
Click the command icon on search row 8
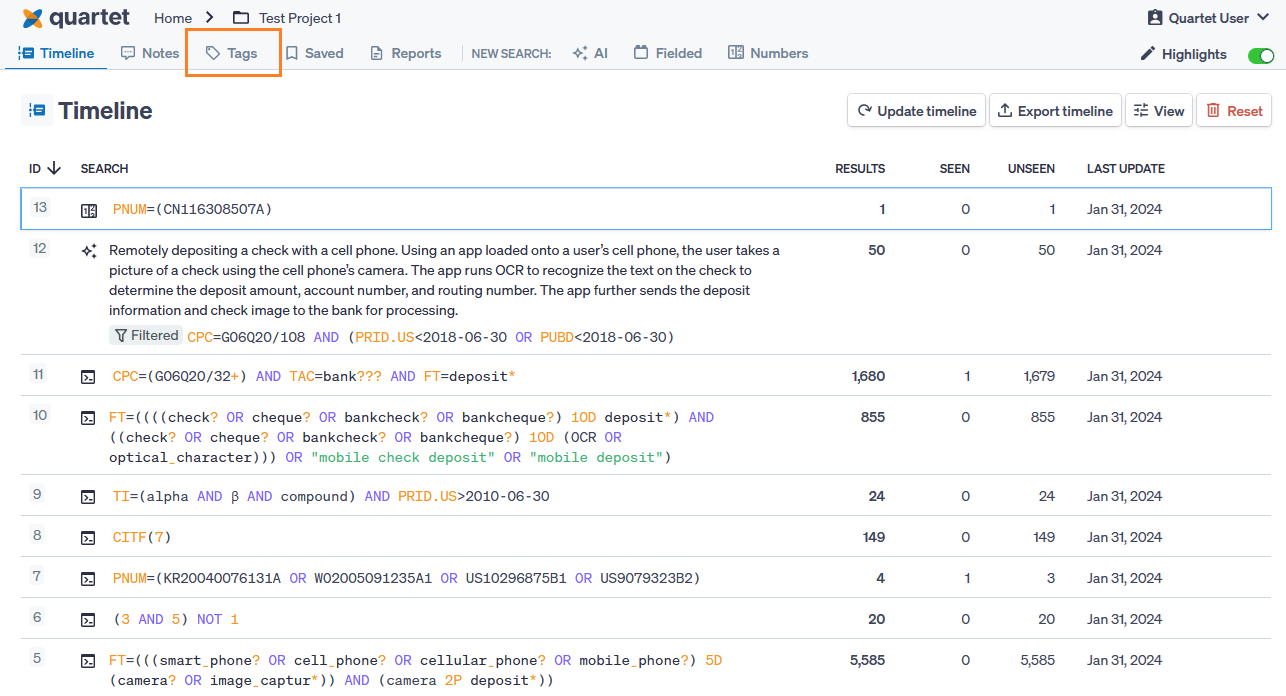89,538
